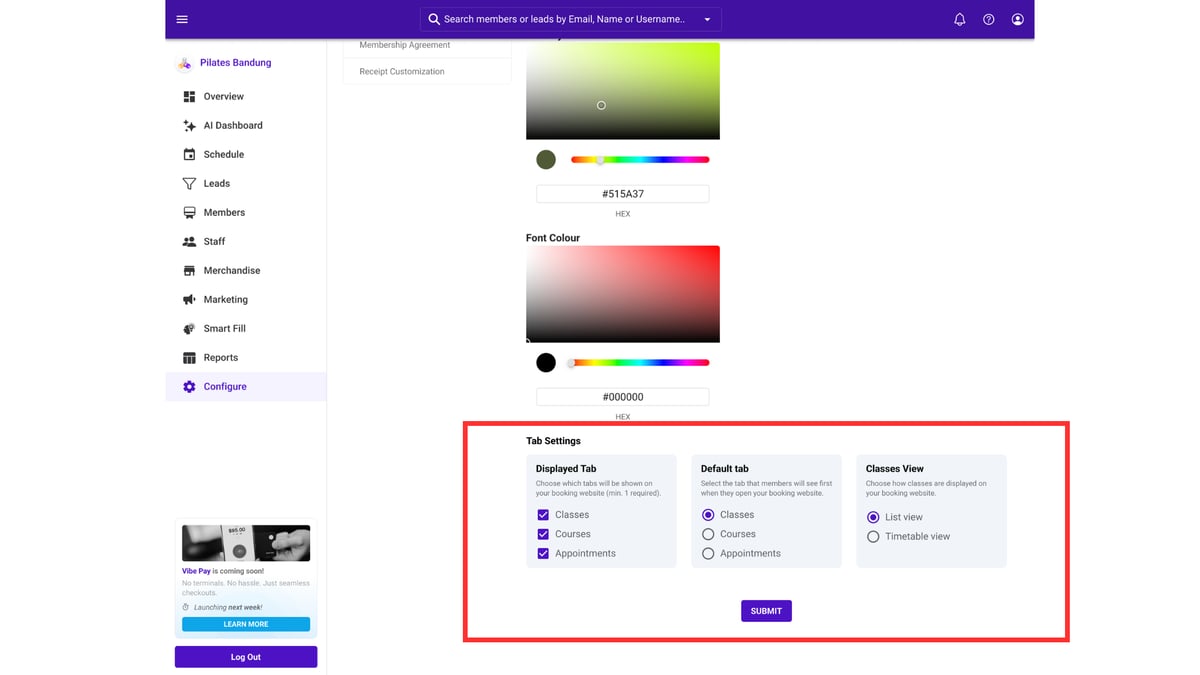Click the account profile icon
The image size is (1200, 675).
tap(1017, 19)
